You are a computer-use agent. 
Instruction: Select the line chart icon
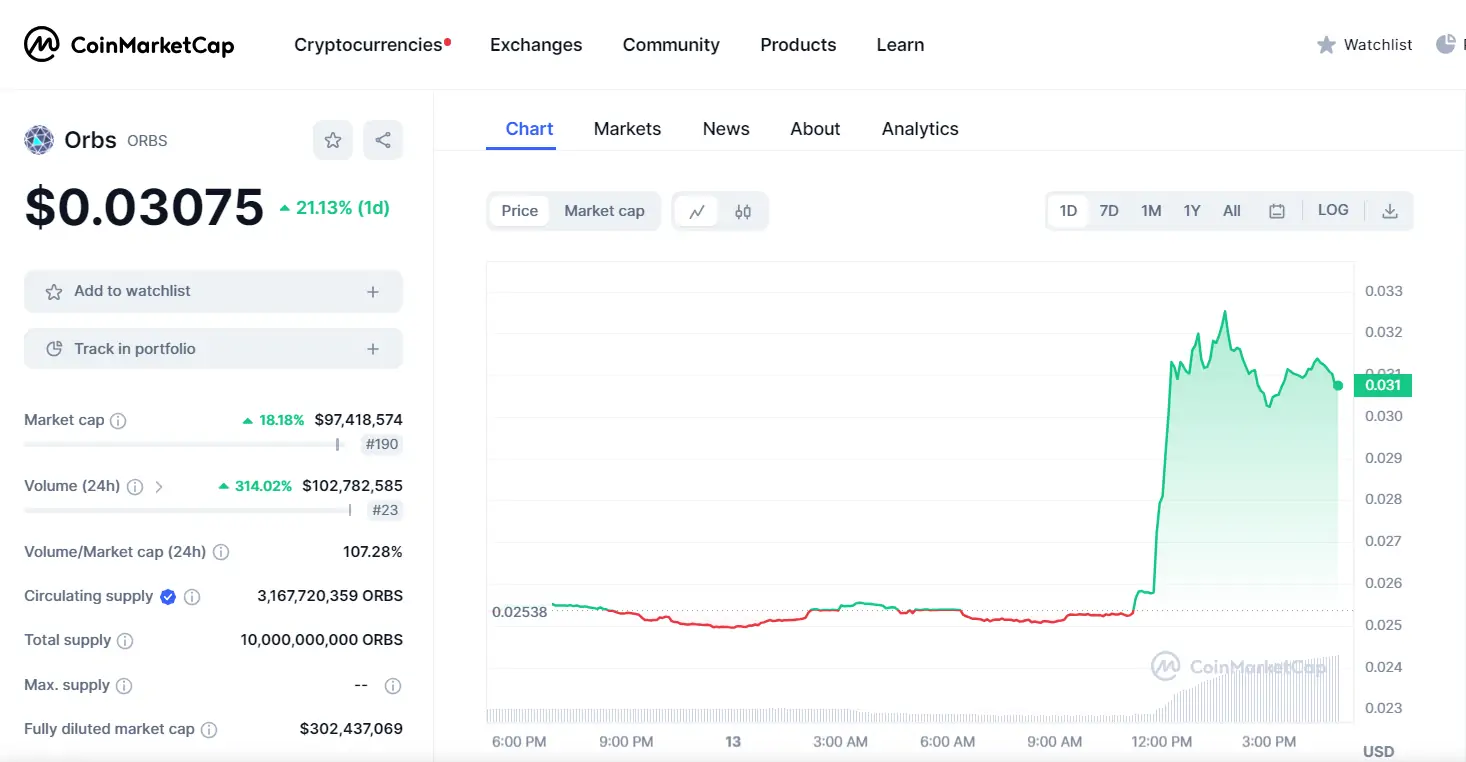tap(697, 211)
